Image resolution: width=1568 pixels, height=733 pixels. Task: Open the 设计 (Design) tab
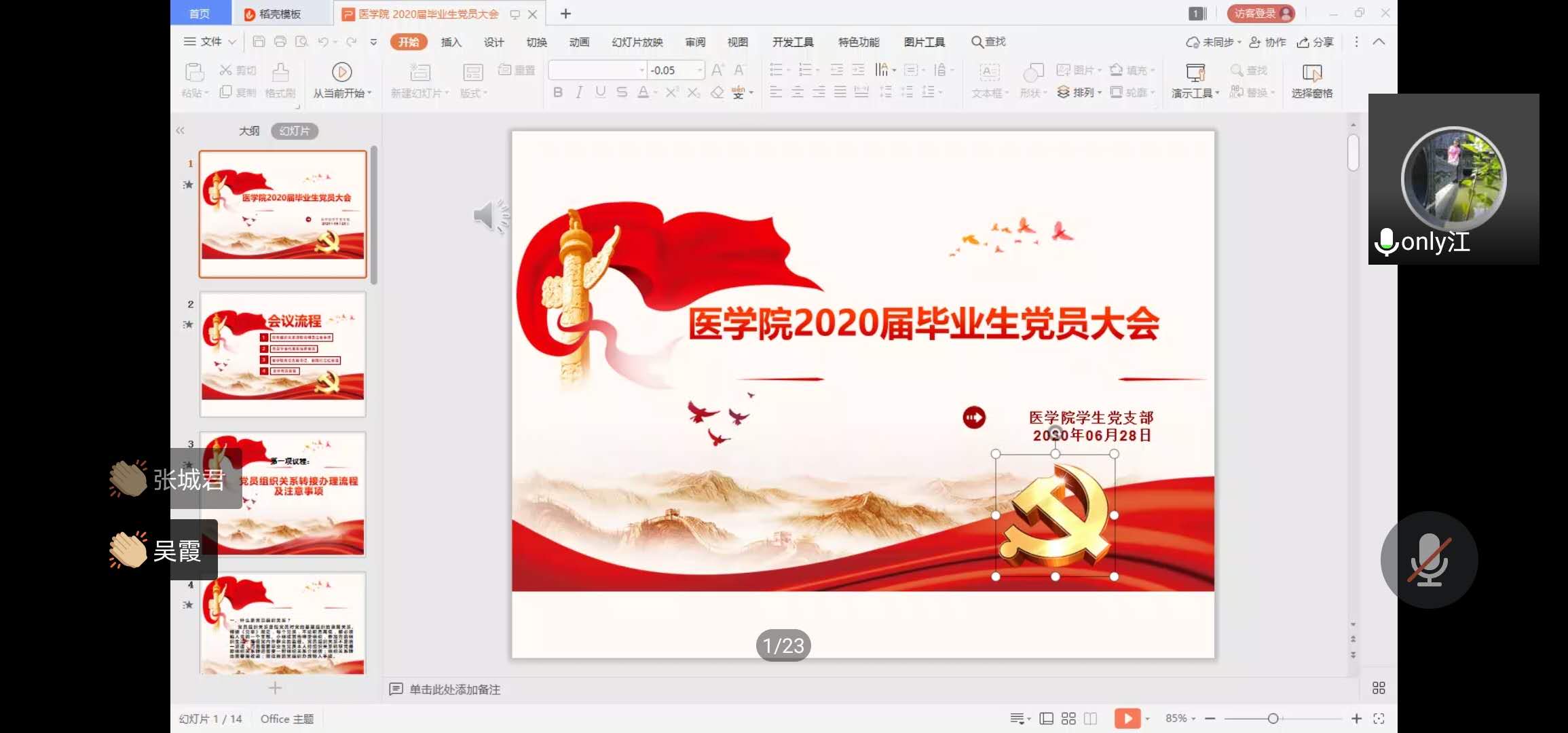tap(493, 42)
